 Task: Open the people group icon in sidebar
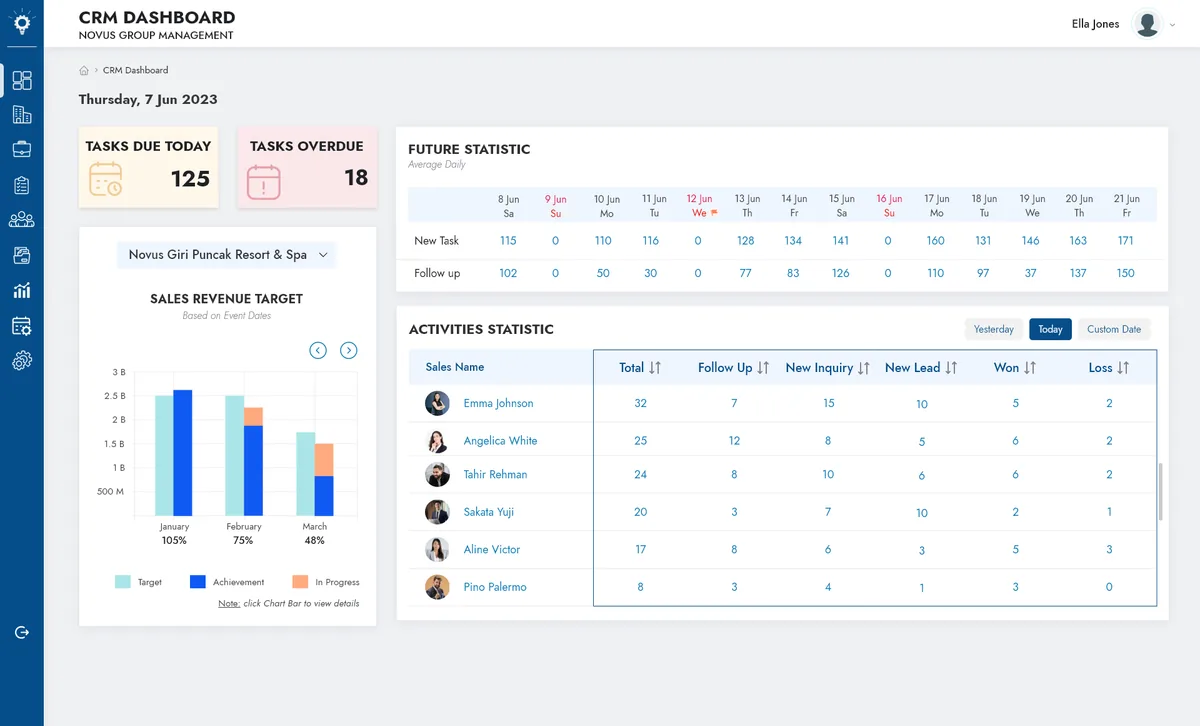coord(22,220)
